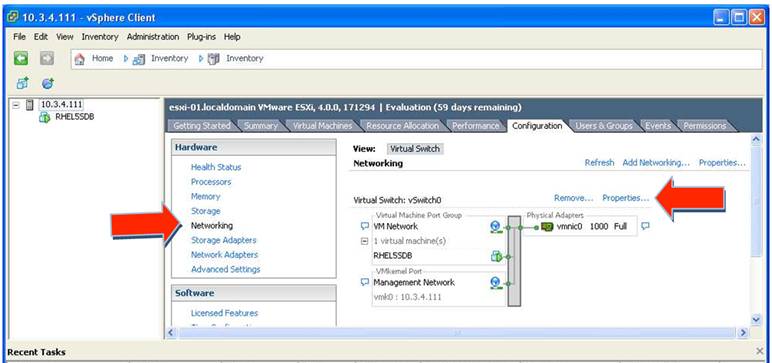Click the RHEL5SDB entry under VM Network
Image resolution: width=772 pixels, height=363 pixels.
[392, 256]
